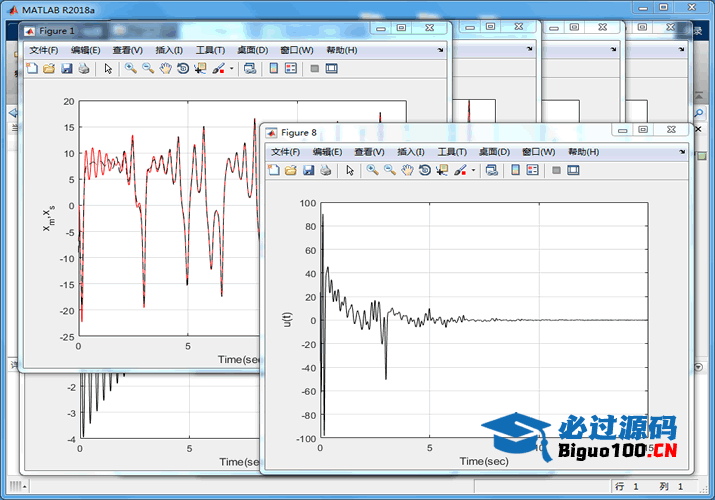This screenshot has width=715, height=500.
Task: Print figure icon in Figure 1 toolbar
Action: (84, 68)
